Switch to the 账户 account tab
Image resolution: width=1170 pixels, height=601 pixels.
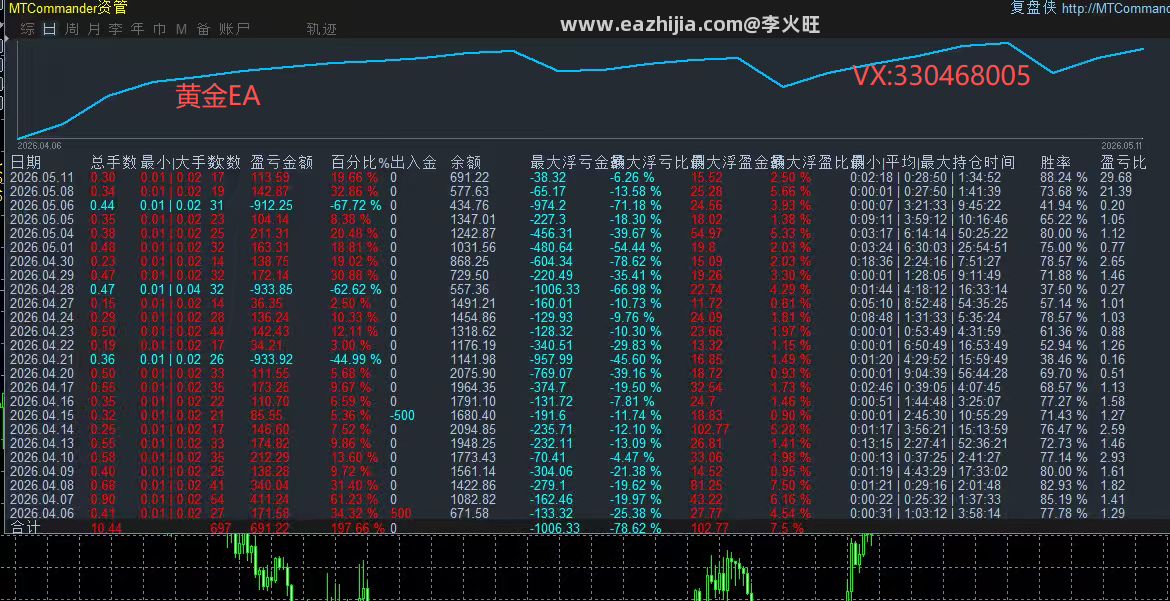click(234, 29)
